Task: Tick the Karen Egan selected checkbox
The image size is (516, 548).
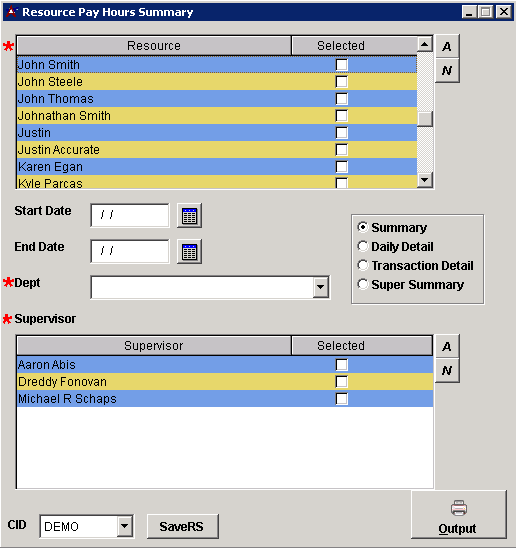Action: 342,167
